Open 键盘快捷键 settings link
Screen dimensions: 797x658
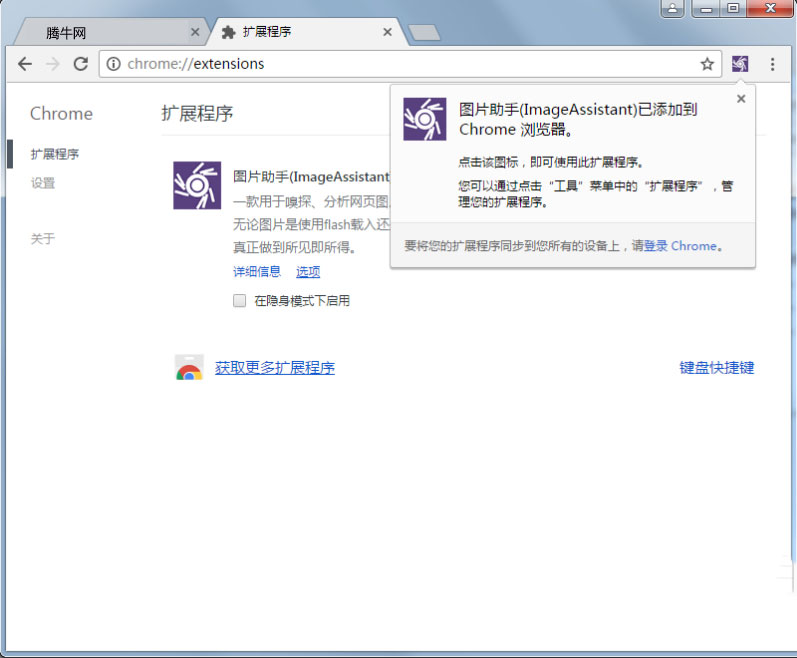pos(716,368)
